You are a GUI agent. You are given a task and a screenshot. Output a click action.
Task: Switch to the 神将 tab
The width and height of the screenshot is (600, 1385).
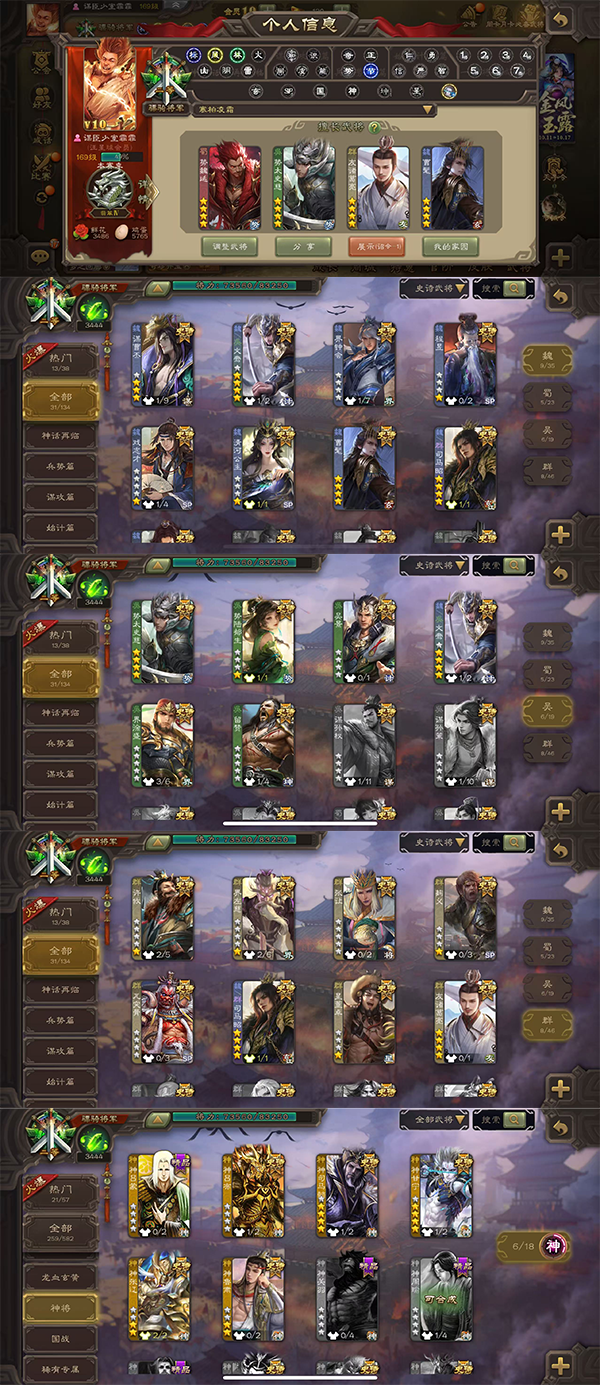click(x=61, y=1307)
